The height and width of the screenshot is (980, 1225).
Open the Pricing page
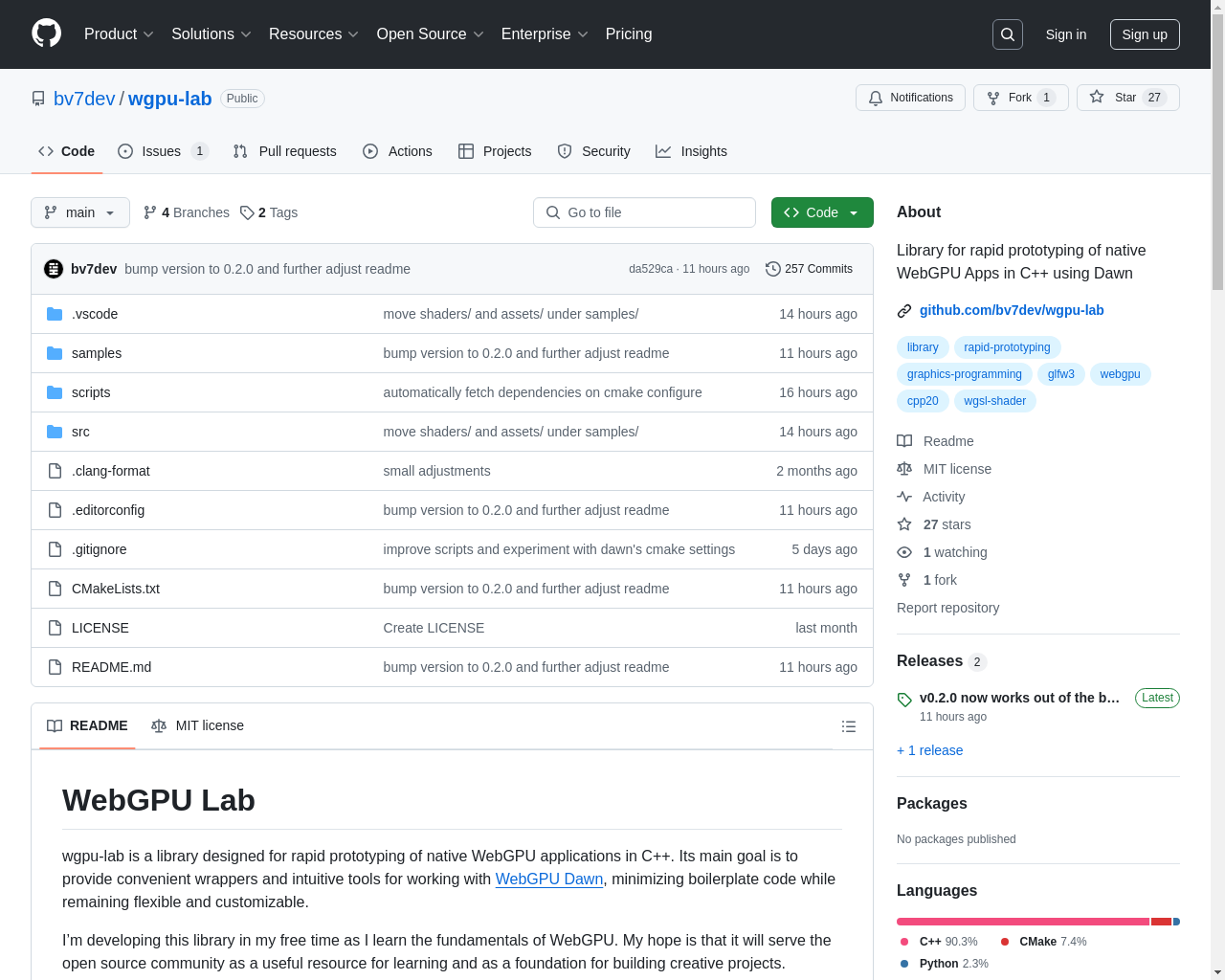coord(629,34)
